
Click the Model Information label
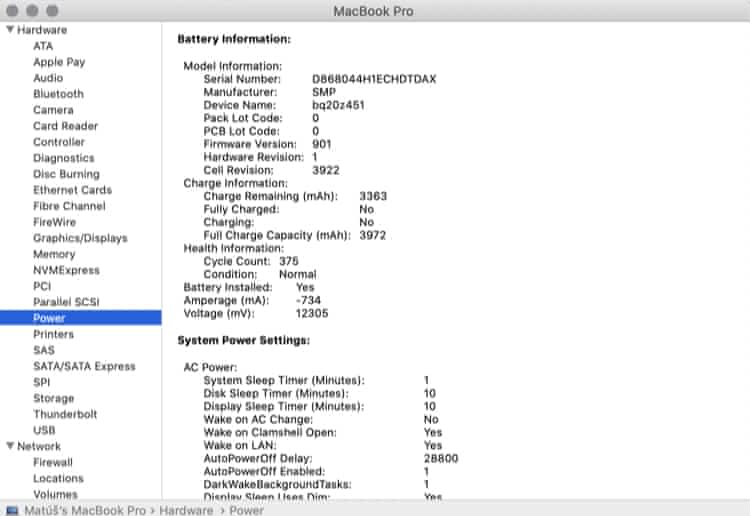[x=233, y=66]
